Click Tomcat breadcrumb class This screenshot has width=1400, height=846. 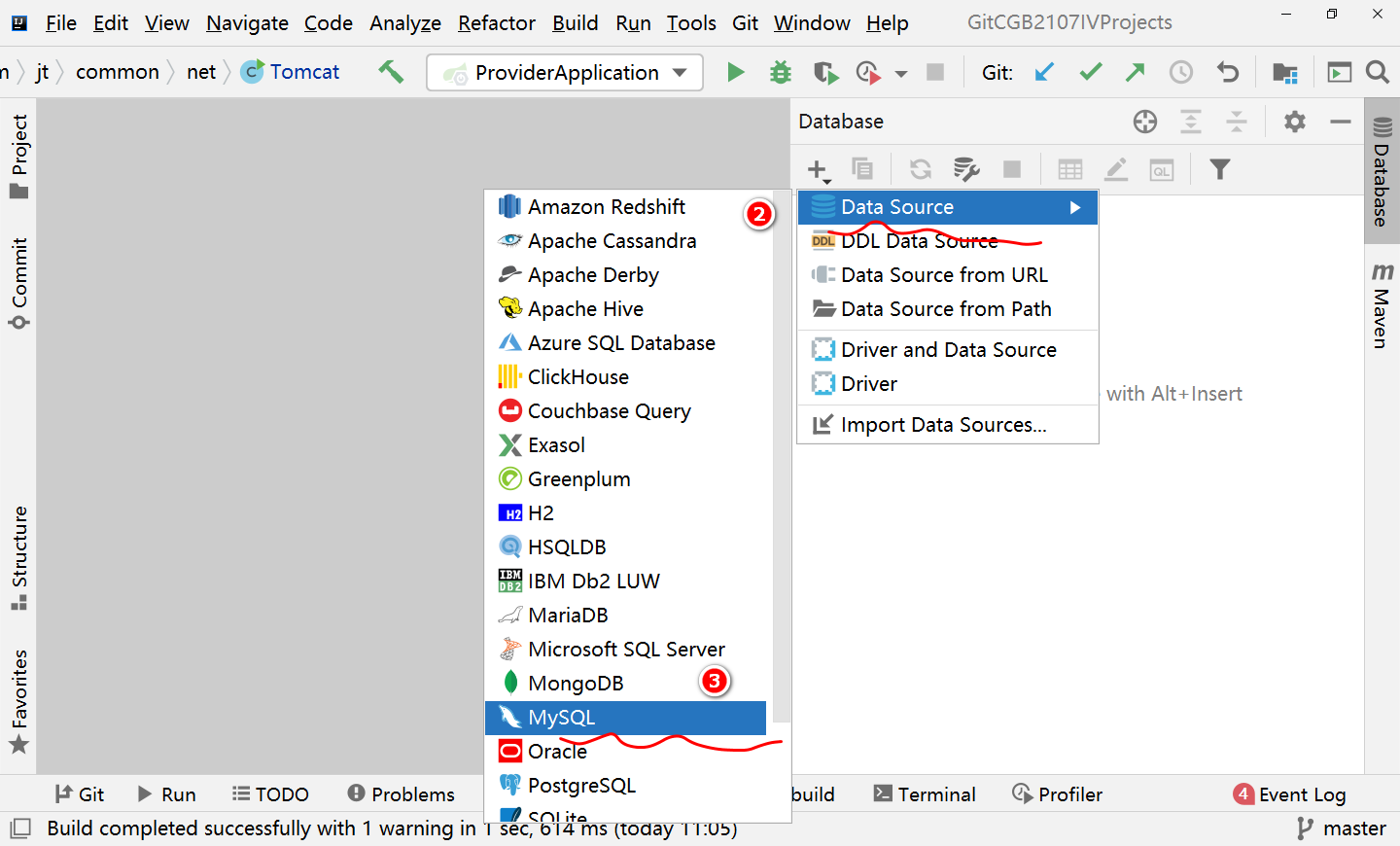[x=291, y=72]
